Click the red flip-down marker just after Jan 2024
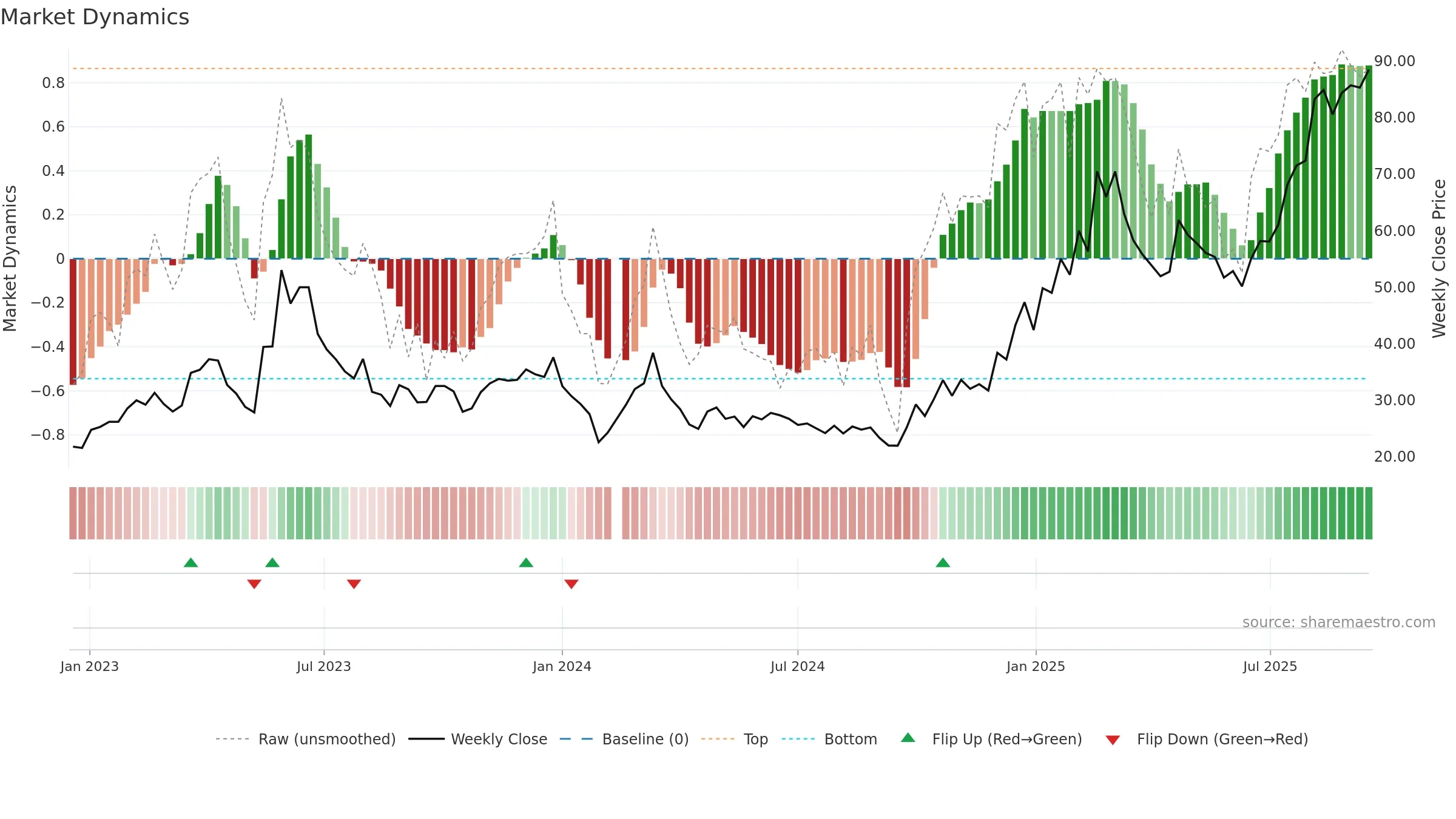This screenshot has width=1456, height=819. 571,584
